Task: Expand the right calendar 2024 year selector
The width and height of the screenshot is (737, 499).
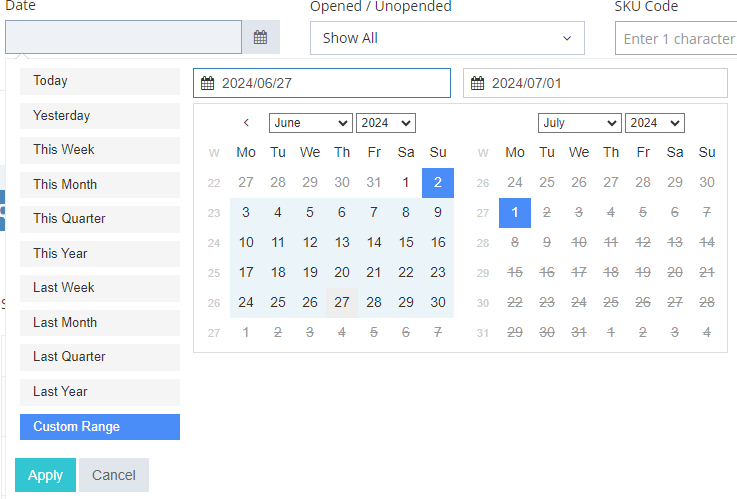Action: [x=654, y=123]
